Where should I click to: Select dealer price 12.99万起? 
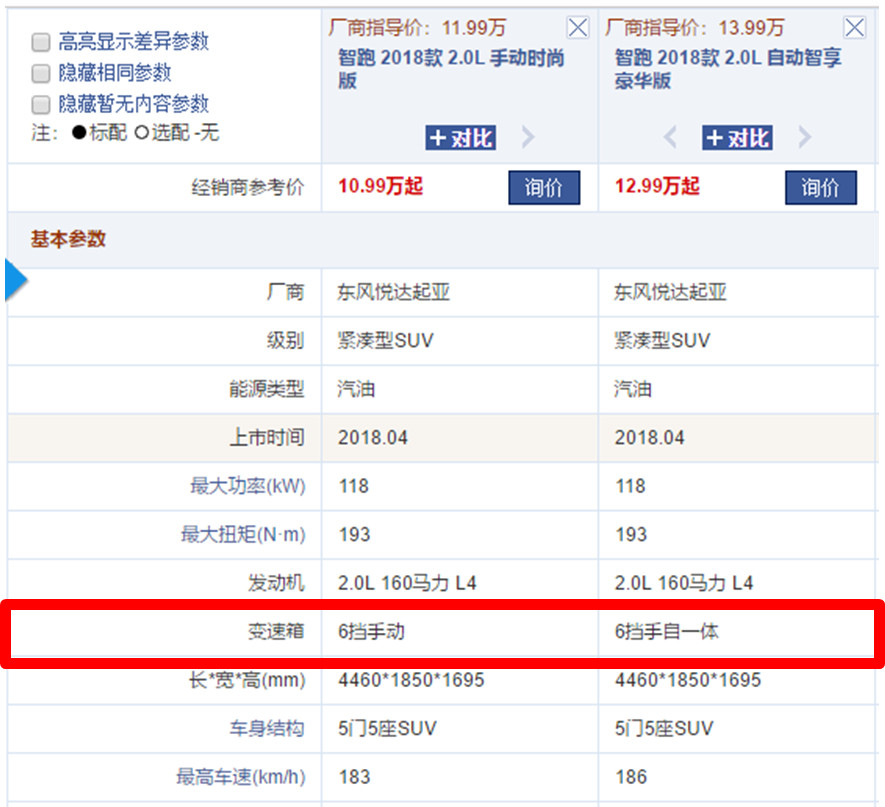pyautogui.click(x=657, y=186)
